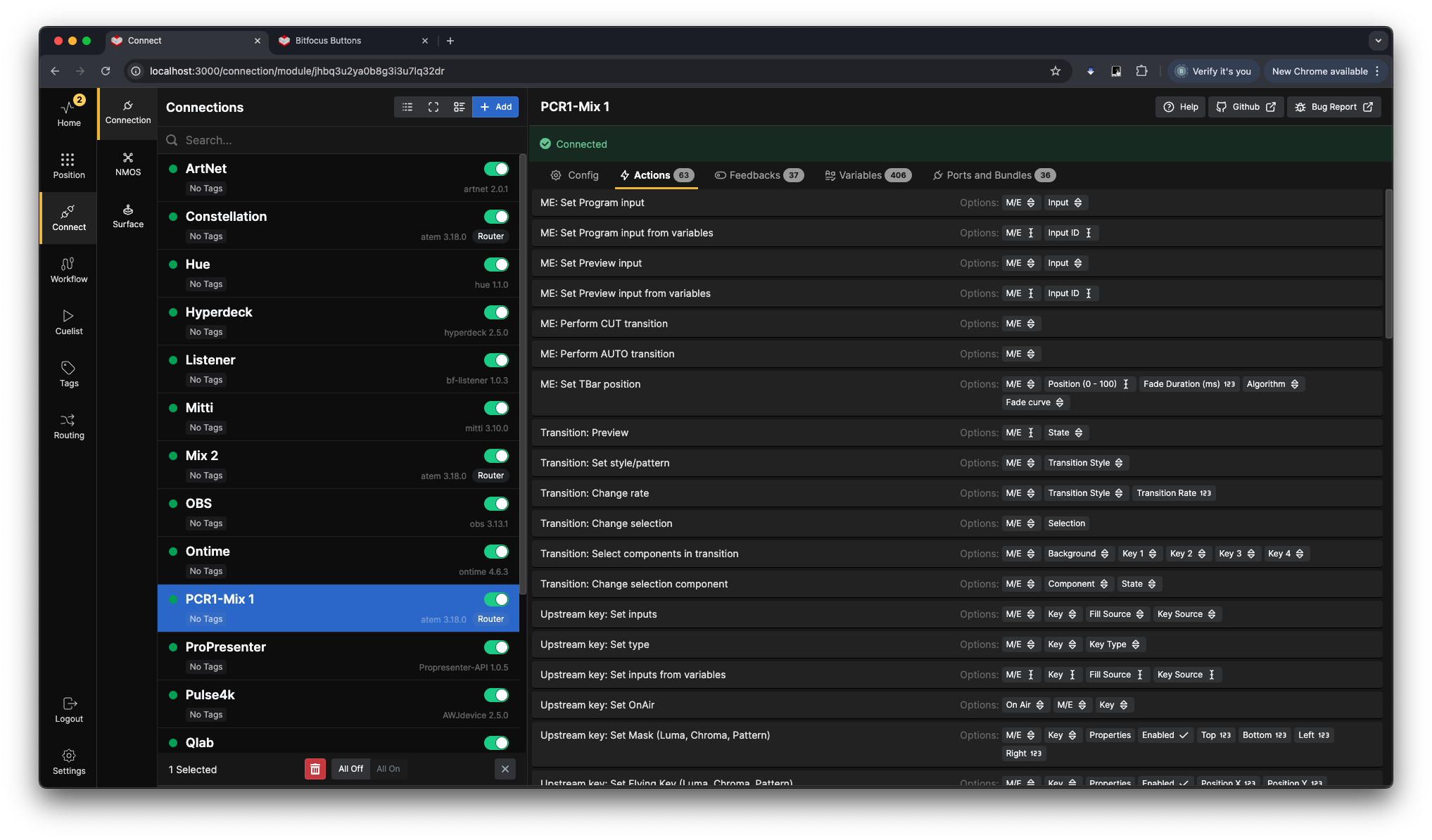The width and height of the screenshot is (1432, 840).
Task: Toggle the Mix 2 connection switch
Action: tap(496, 456)
